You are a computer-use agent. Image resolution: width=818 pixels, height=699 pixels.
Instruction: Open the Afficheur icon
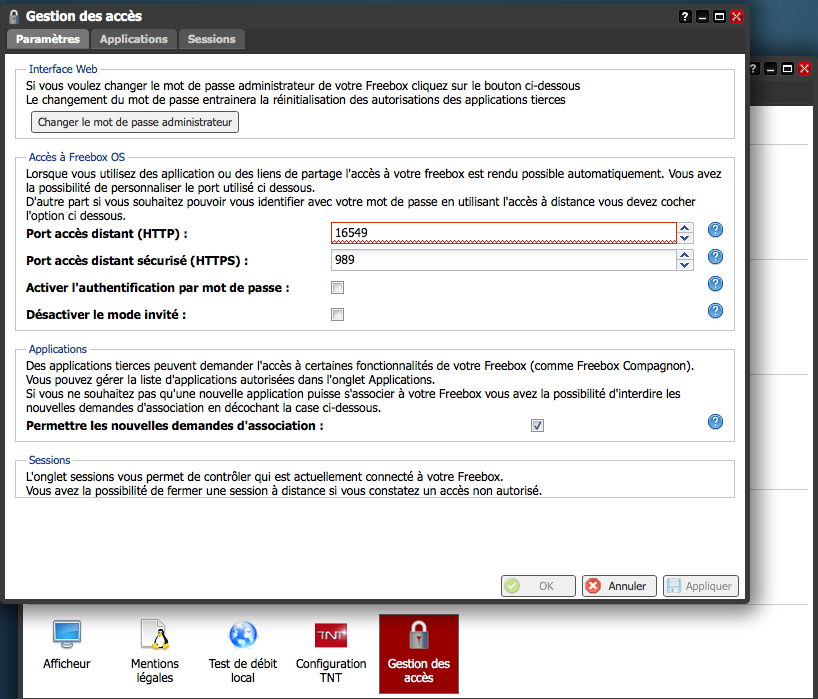(66, 635)
